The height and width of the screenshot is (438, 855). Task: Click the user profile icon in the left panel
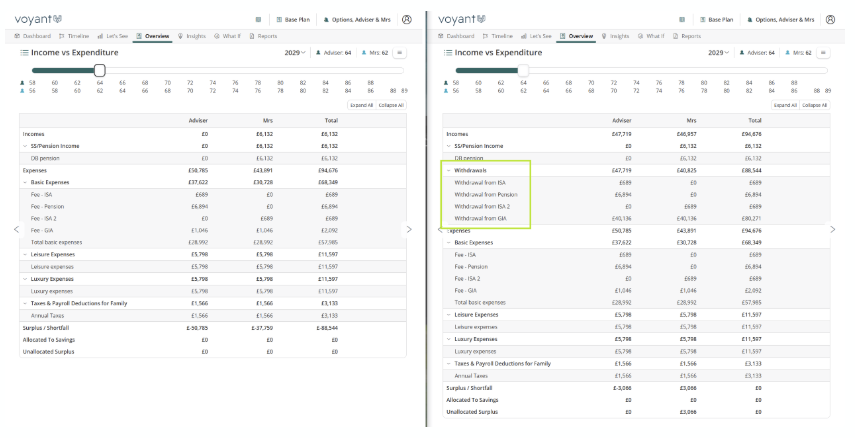pos(407,19)
